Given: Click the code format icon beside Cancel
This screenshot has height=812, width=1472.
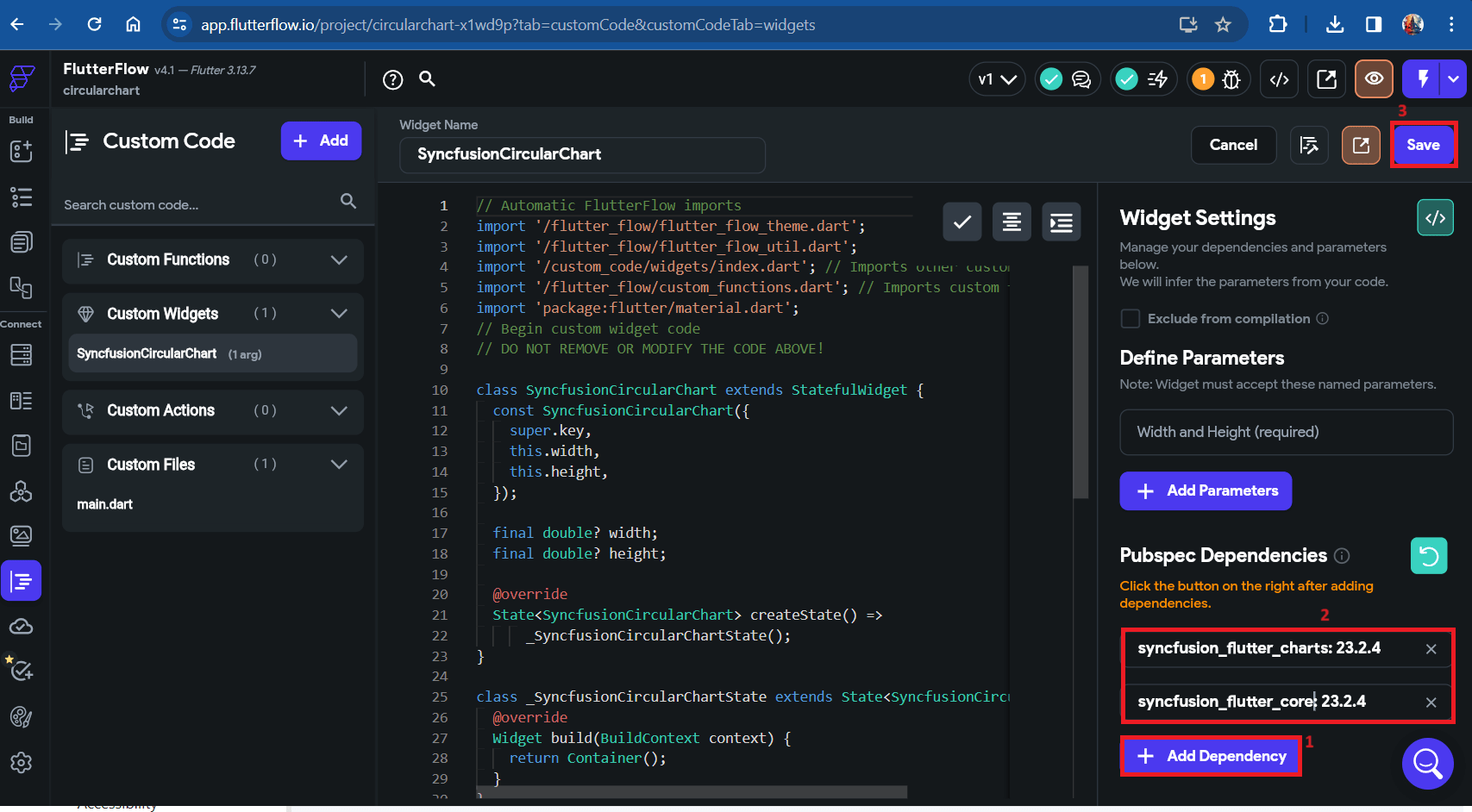Looking at the screenshot, I should click(1309, 145).
